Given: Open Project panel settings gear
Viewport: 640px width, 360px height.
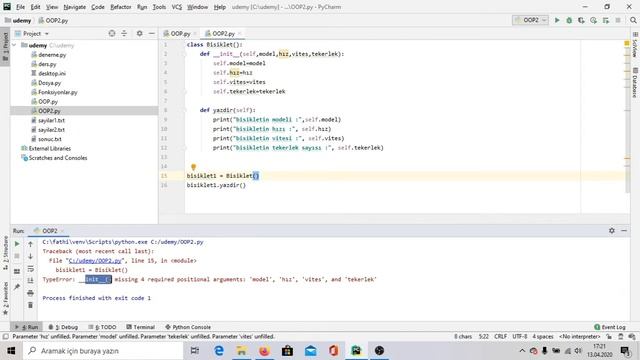Looking at the screenshot, I should pos(140,33).
